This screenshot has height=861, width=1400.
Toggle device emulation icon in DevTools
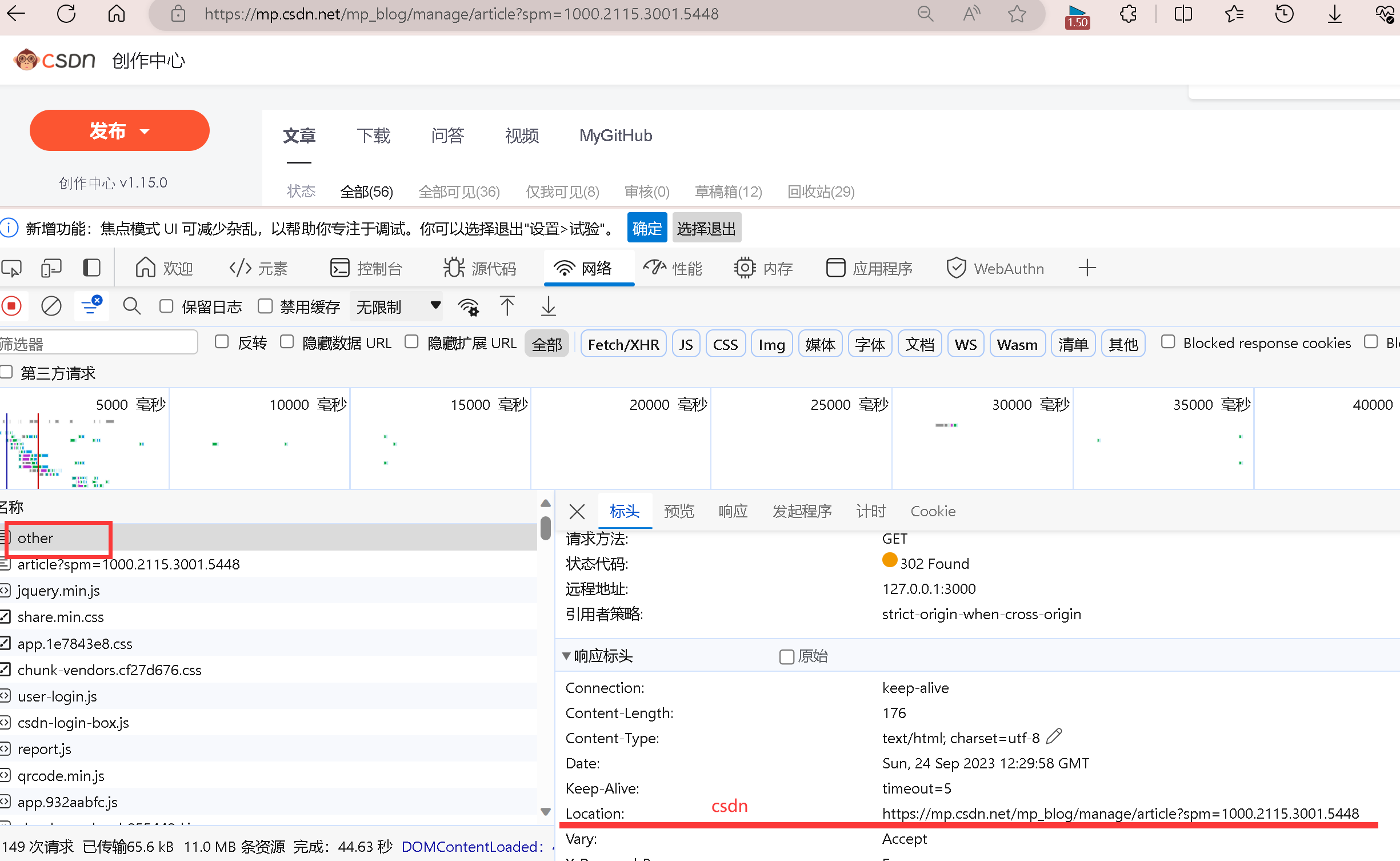[x=51, y=268]
